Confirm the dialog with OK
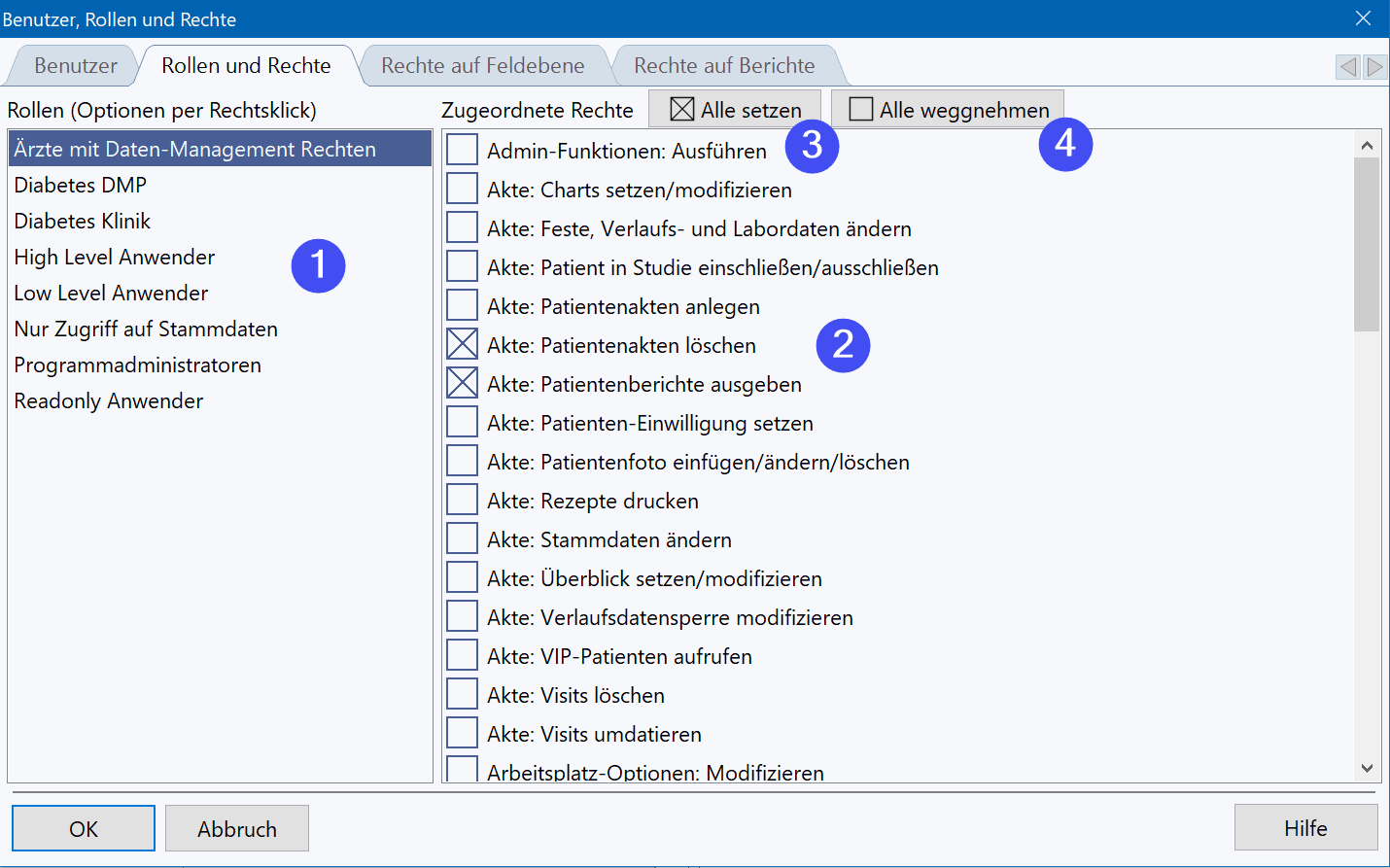Viewport: 1390px width, 868px height. click(84, 828)
